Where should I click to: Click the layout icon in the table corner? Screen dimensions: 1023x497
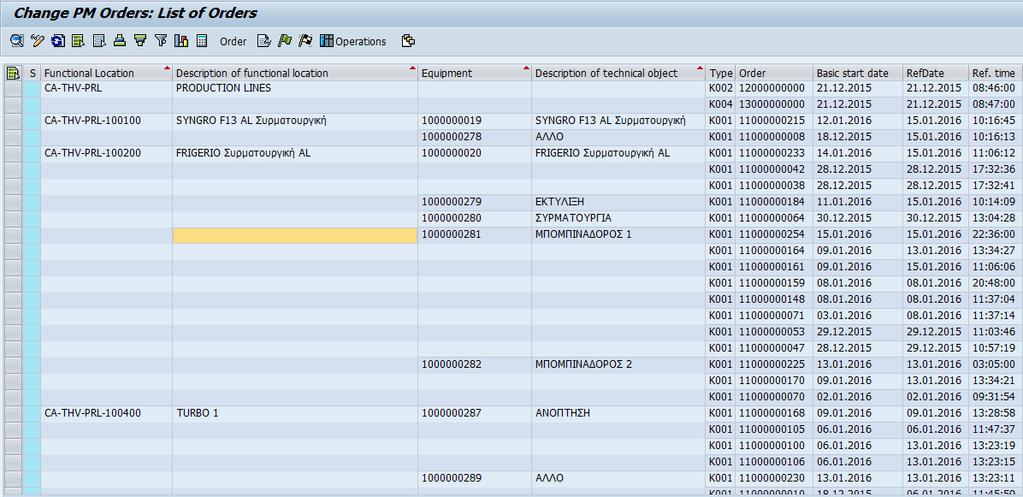[12, 73]
